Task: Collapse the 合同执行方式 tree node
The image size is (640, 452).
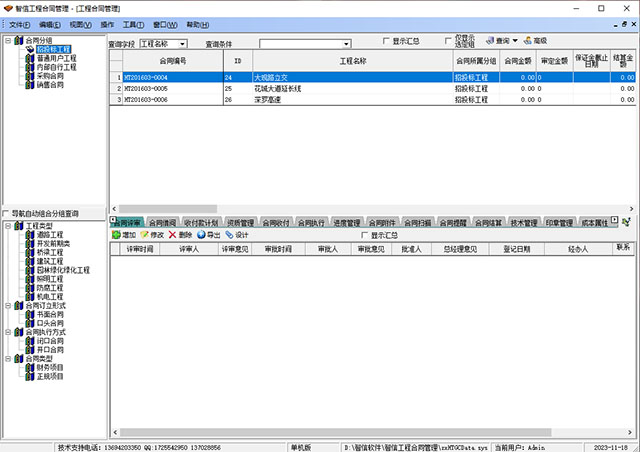Action: point(8,332)
